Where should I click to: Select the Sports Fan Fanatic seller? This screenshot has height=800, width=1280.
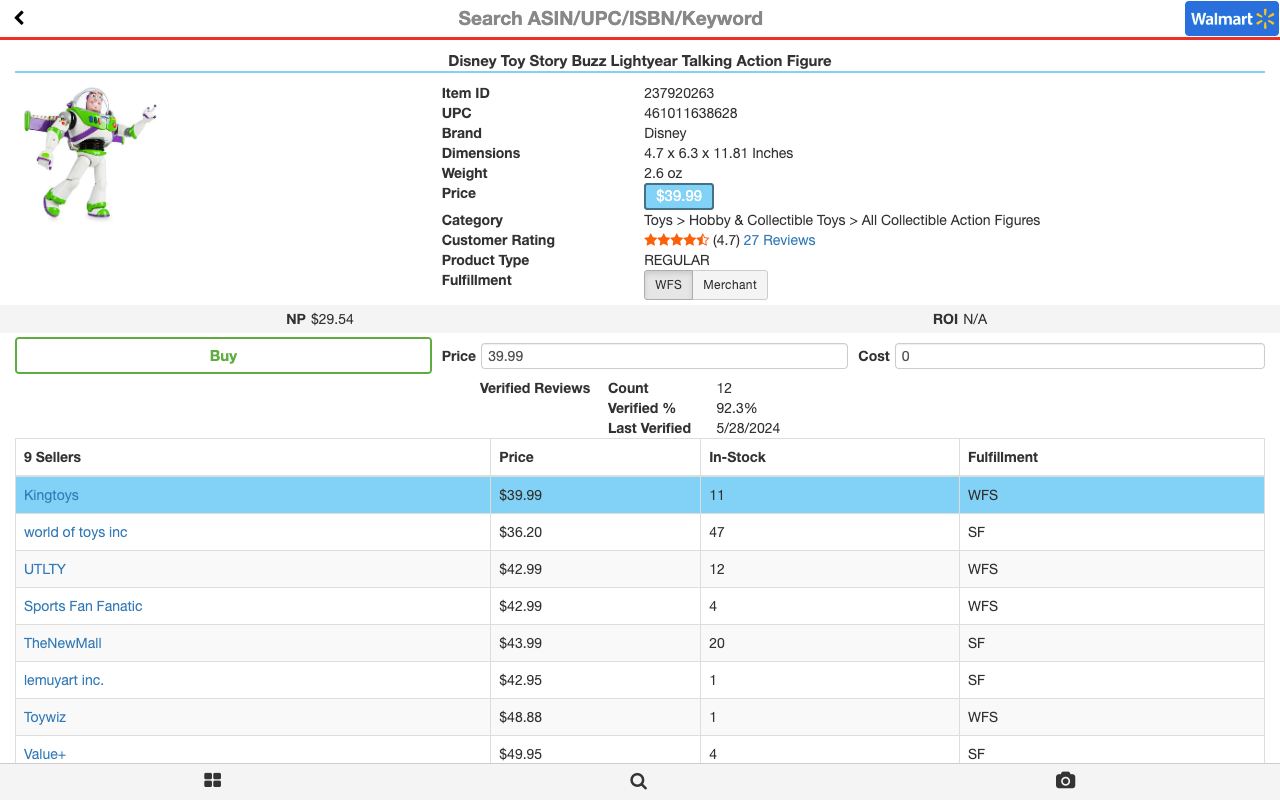(83, 606)
